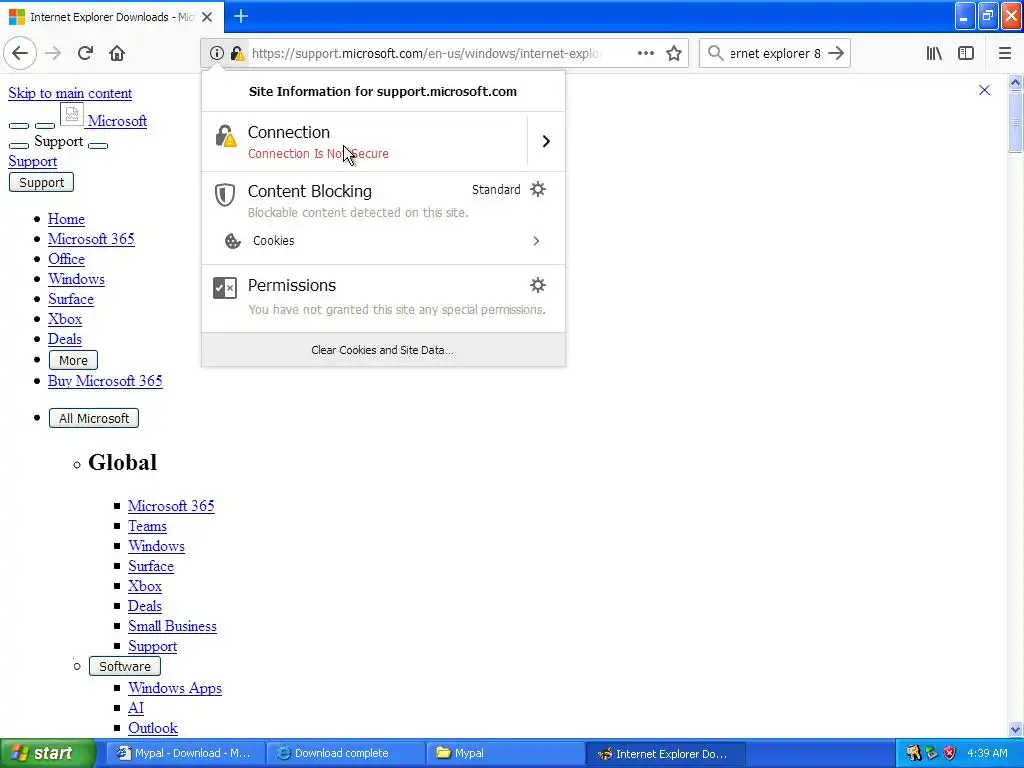Switch to Download complete taskbar item
Image resolution: width=1024 pixels, height=768 pixels.
pos(346,754)
